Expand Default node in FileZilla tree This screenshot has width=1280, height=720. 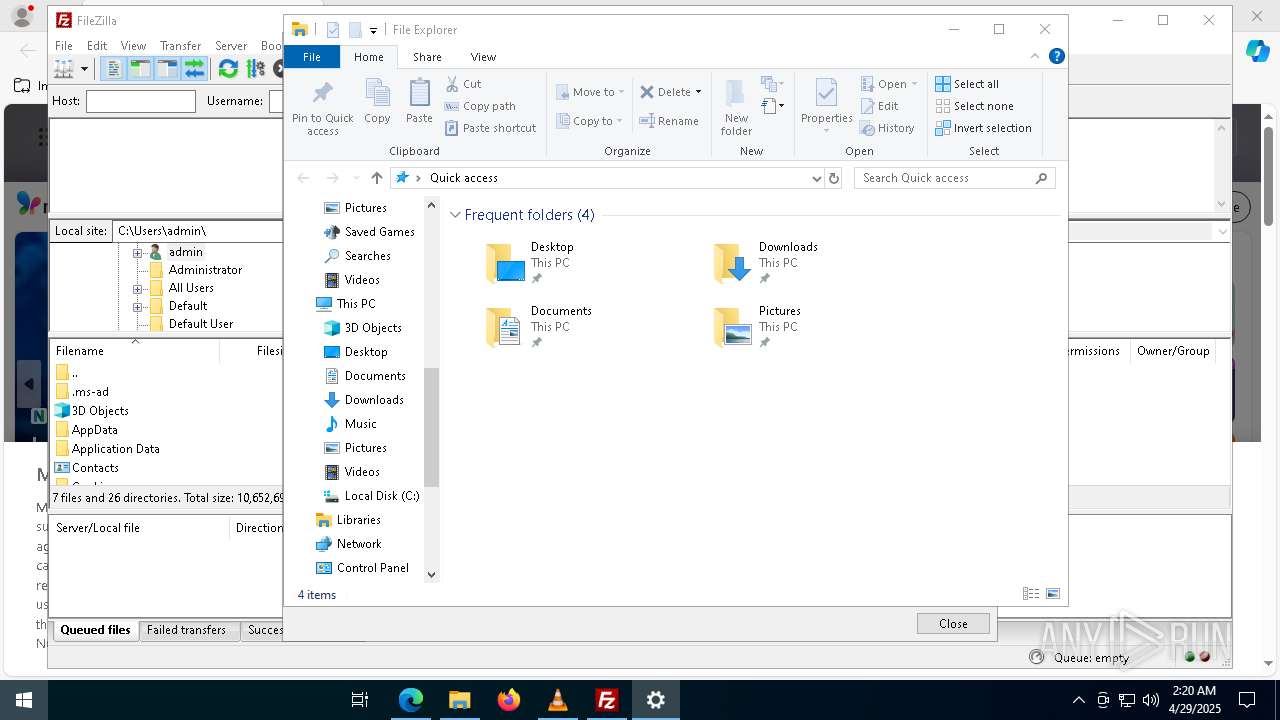click(x=137, y=306)
